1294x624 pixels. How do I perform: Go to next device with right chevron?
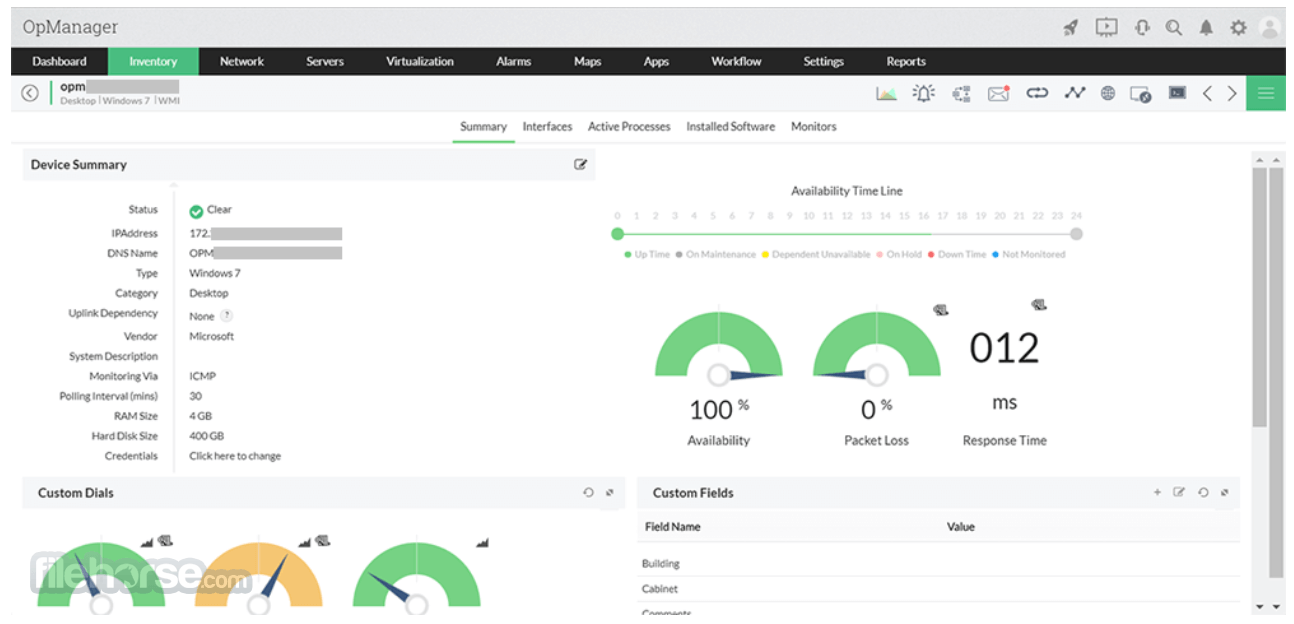(1232, 93)
